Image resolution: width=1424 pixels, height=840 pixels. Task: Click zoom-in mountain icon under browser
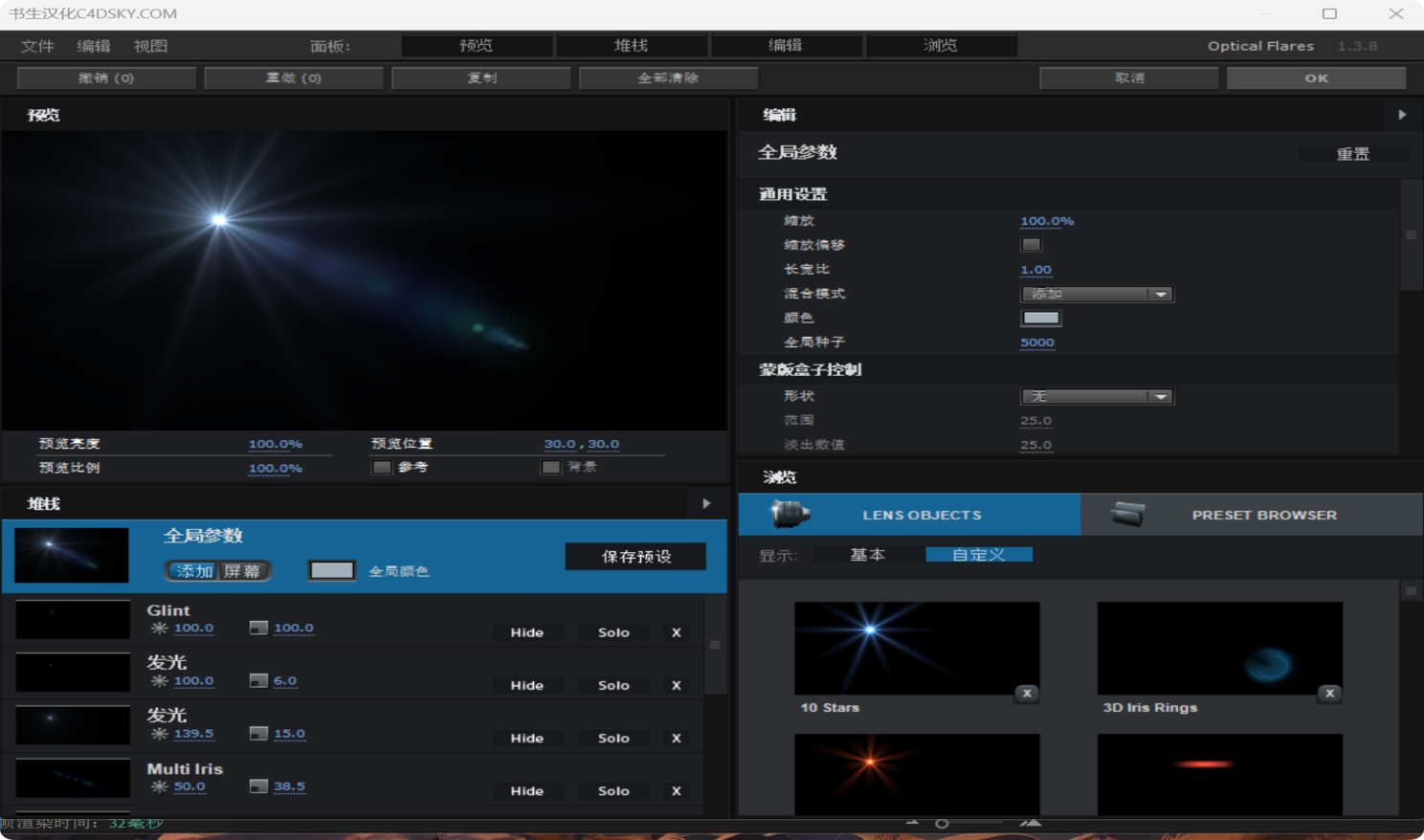tap(1031, 822)
